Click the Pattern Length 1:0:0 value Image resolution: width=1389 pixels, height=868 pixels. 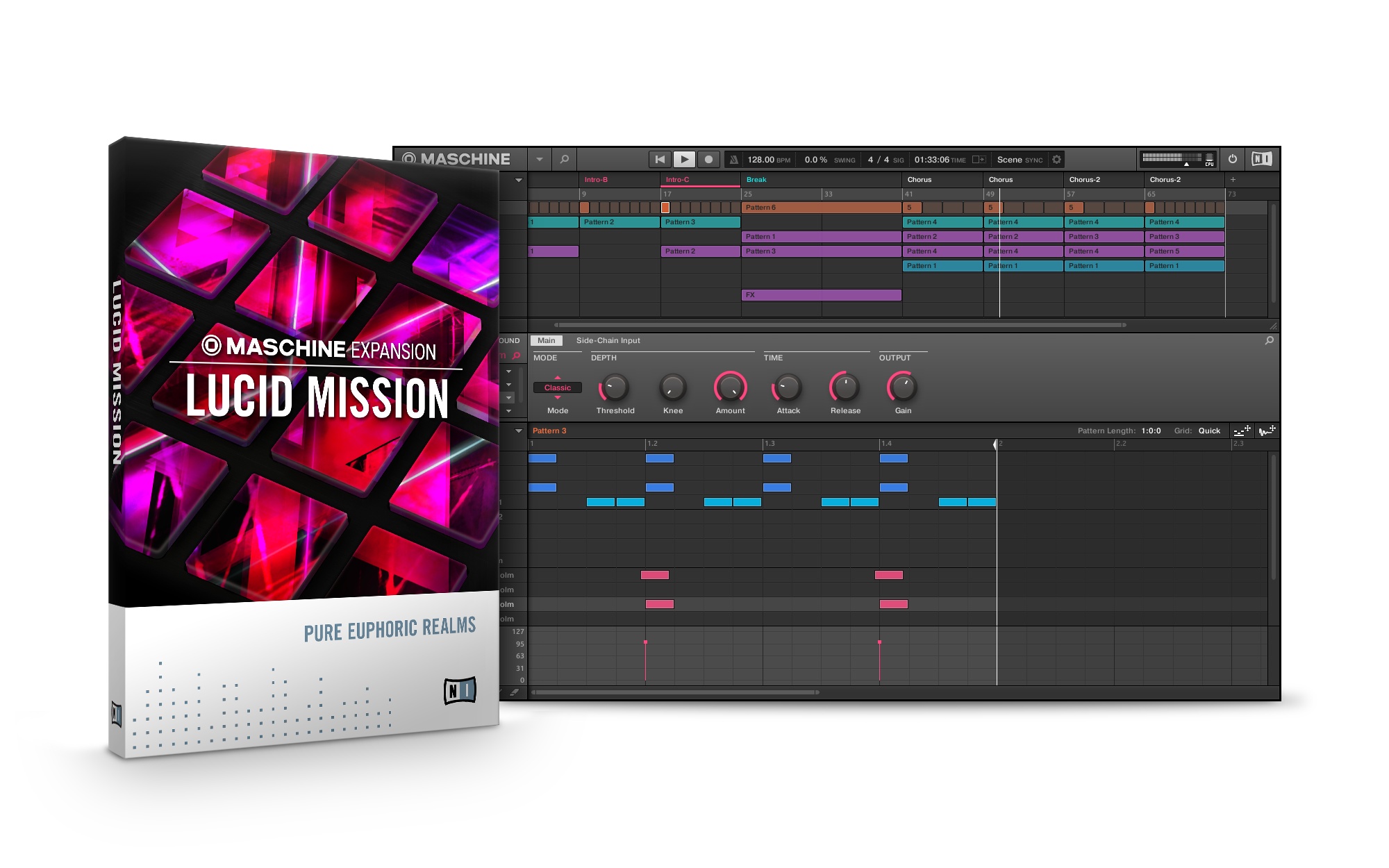pos(1151,431)
